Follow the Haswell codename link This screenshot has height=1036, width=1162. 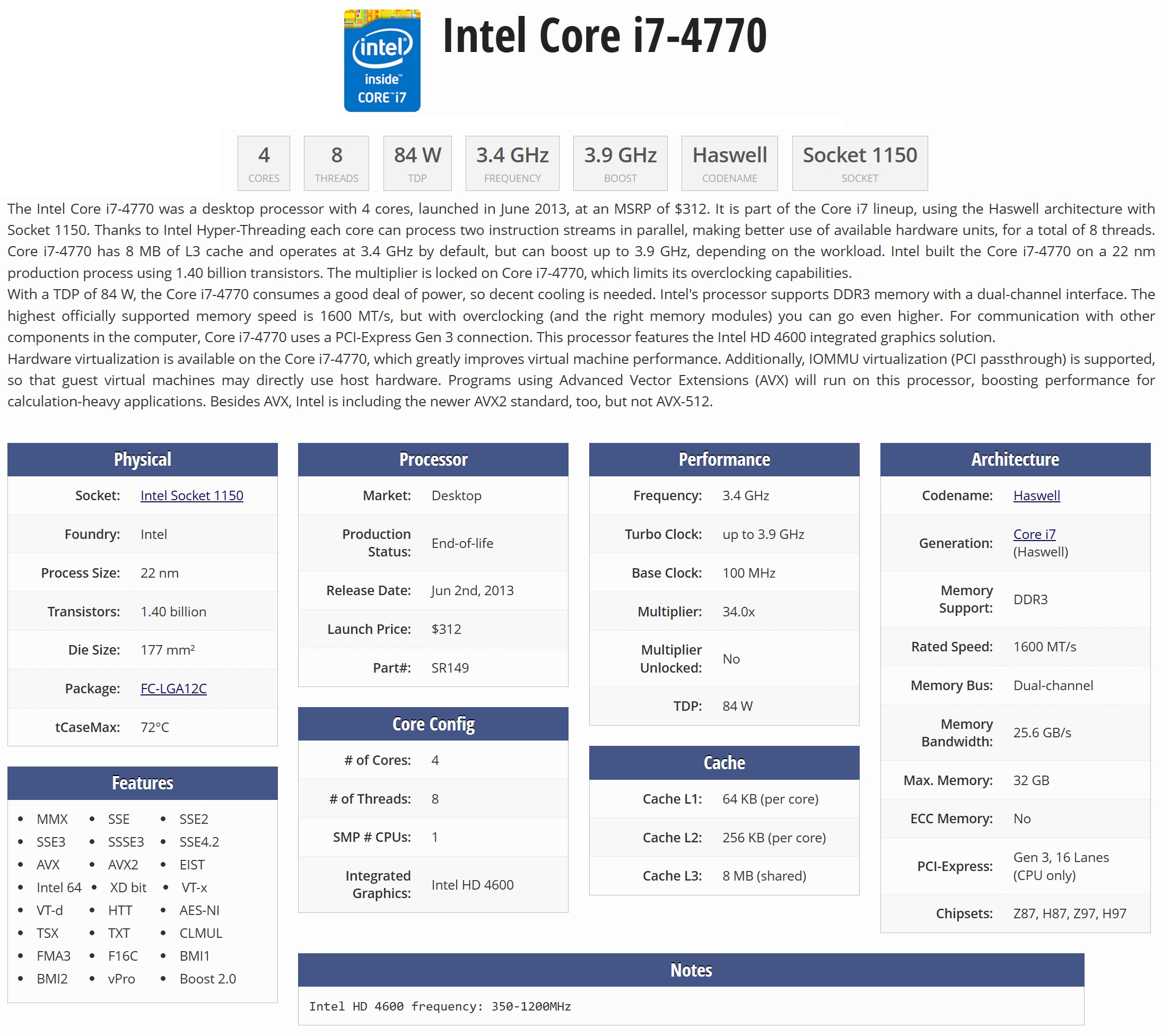[1036, 495]
